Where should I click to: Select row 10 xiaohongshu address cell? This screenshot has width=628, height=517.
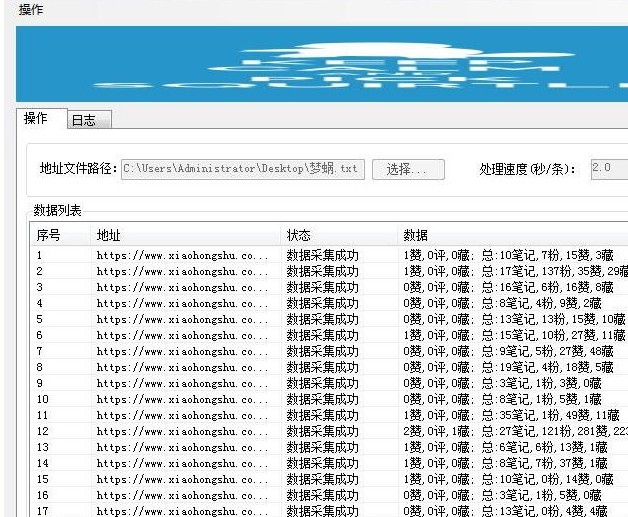tap(182, 399)
